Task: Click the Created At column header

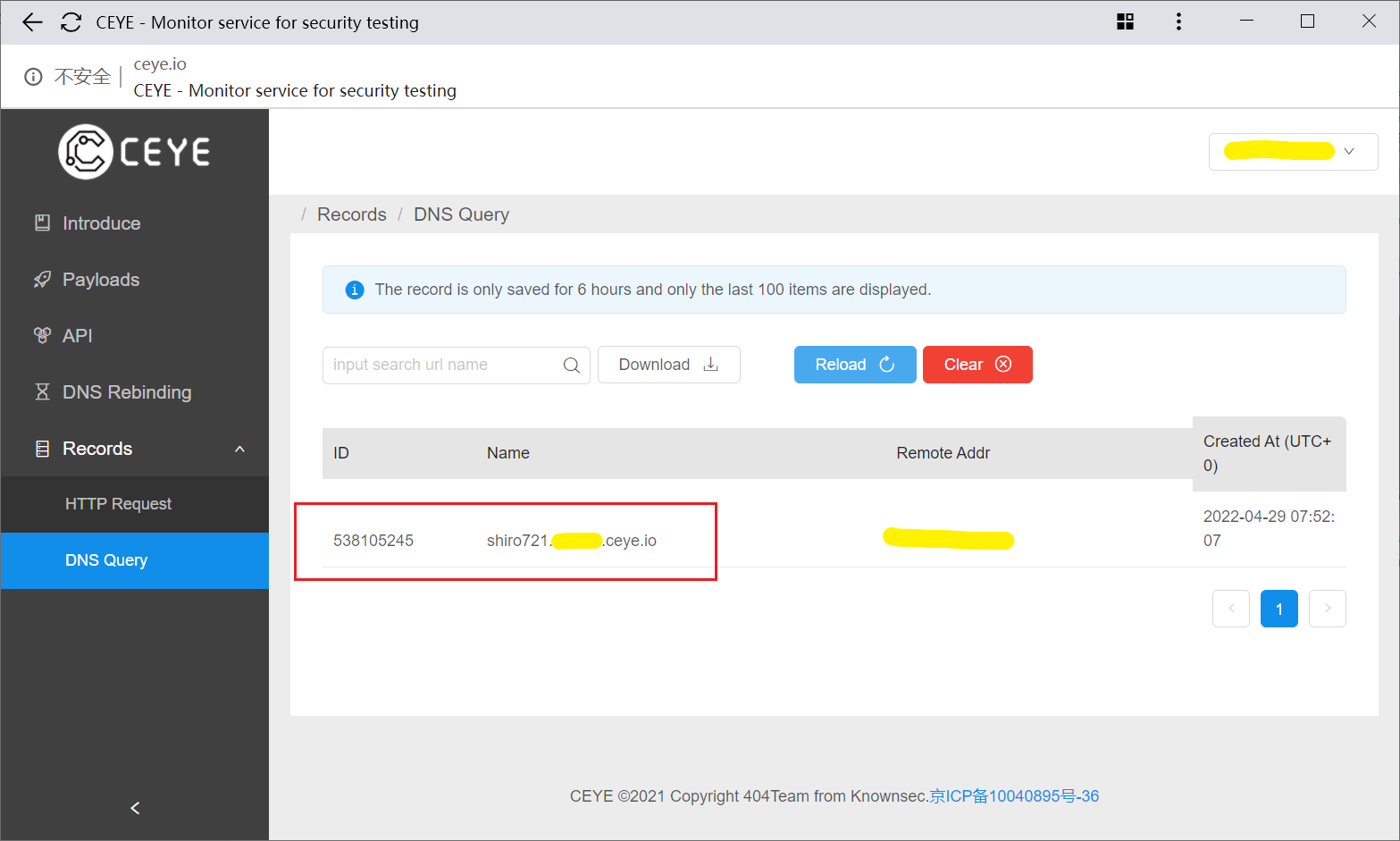Action: coord(1268,453)
